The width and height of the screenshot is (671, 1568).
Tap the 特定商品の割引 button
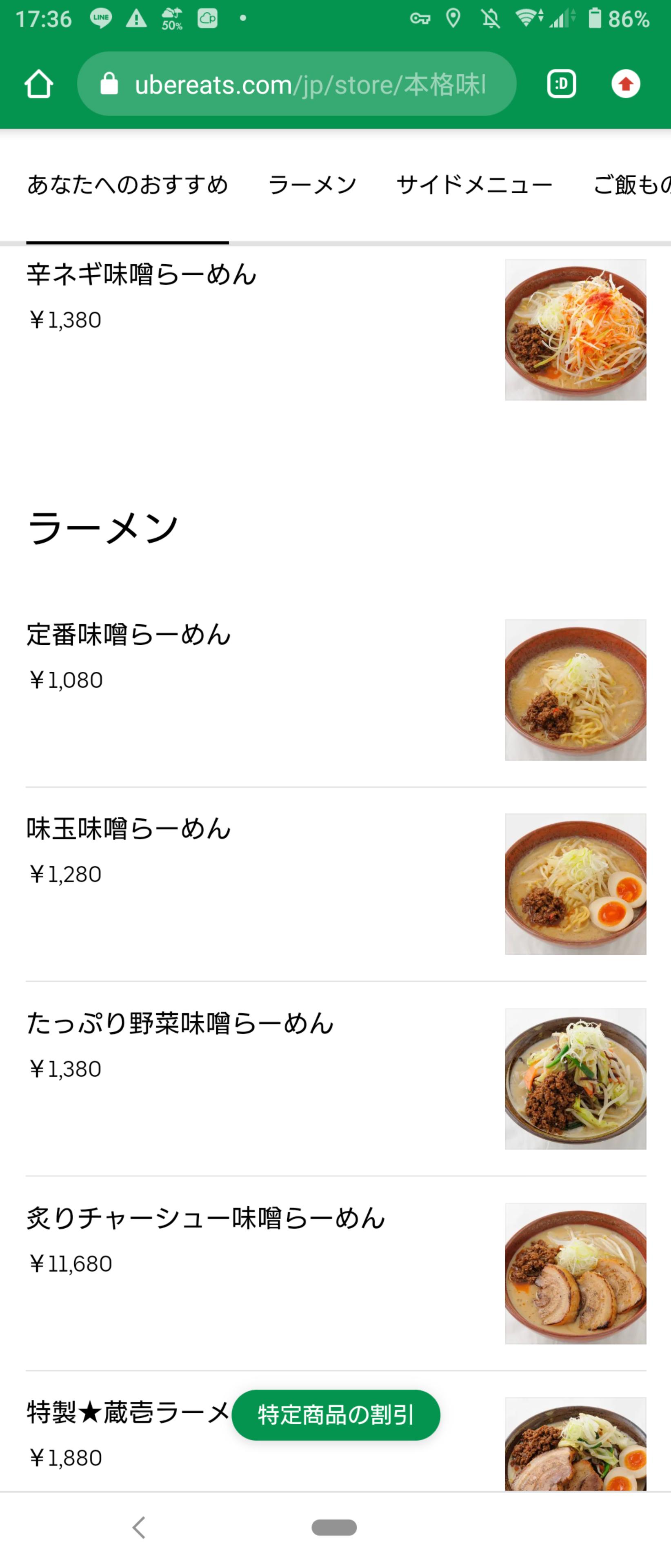point(336,1414)
